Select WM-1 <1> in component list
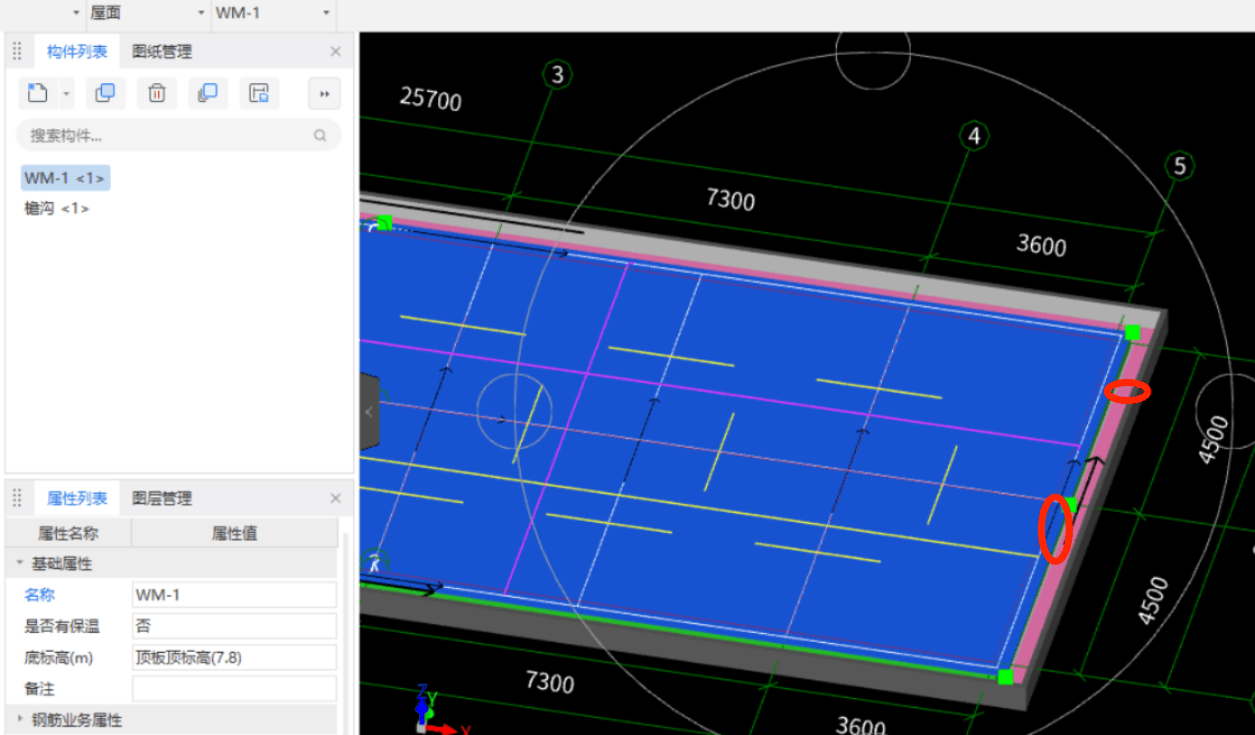The height and width of the screenshot is (735, 1255). pos(65,178)
